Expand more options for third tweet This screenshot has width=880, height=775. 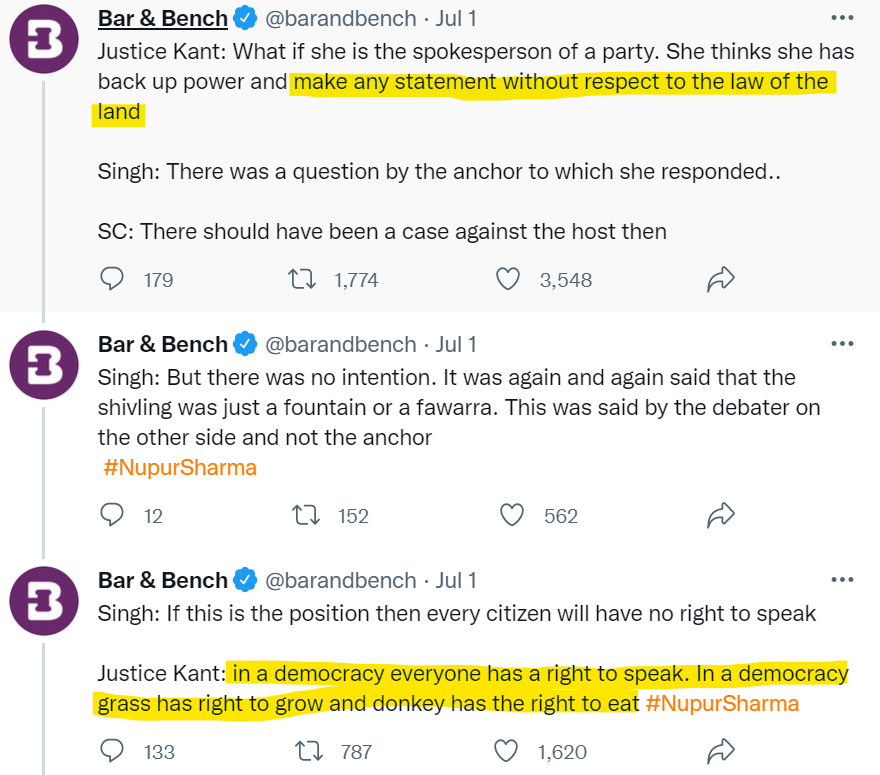pyautogui.click(x=842, y=580)
